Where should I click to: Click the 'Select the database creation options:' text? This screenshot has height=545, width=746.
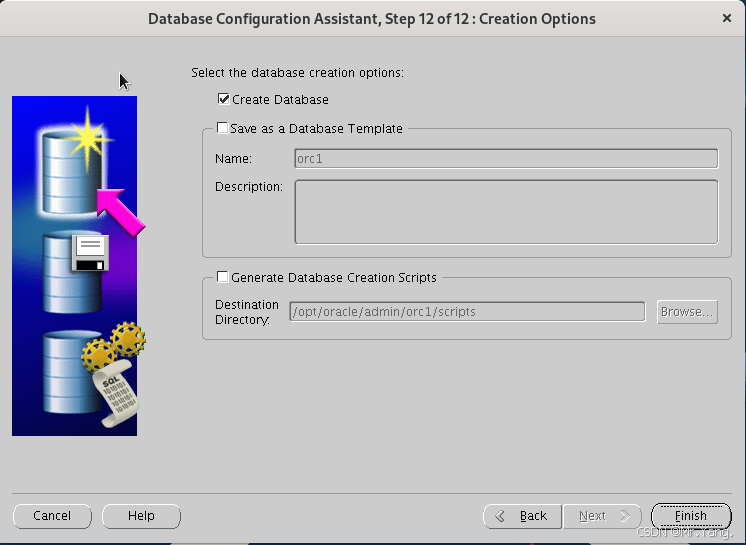[297, 73]
